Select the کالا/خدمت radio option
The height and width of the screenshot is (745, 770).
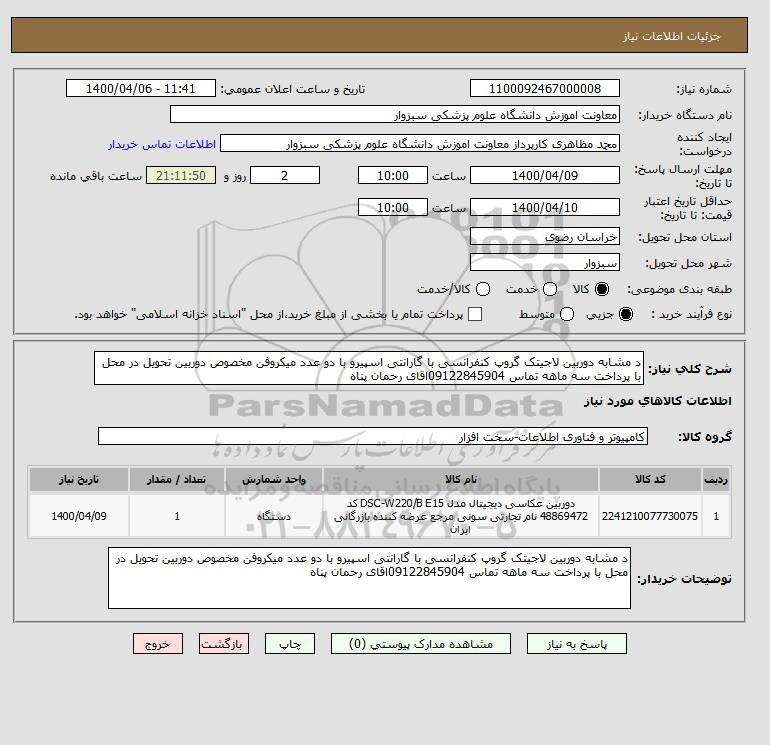coord(483,289)
